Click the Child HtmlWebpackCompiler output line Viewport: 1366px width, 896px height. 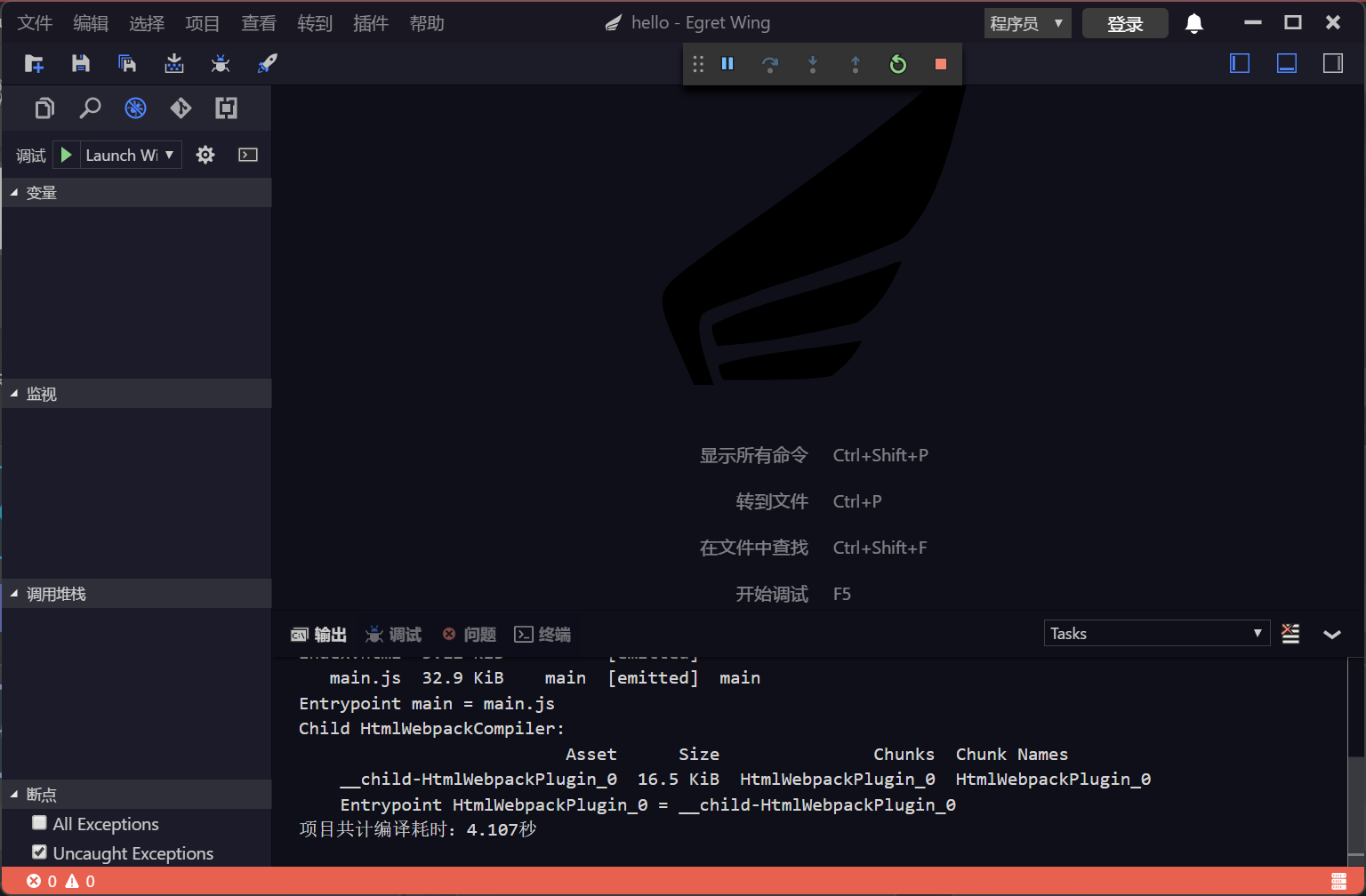[431, 728]
